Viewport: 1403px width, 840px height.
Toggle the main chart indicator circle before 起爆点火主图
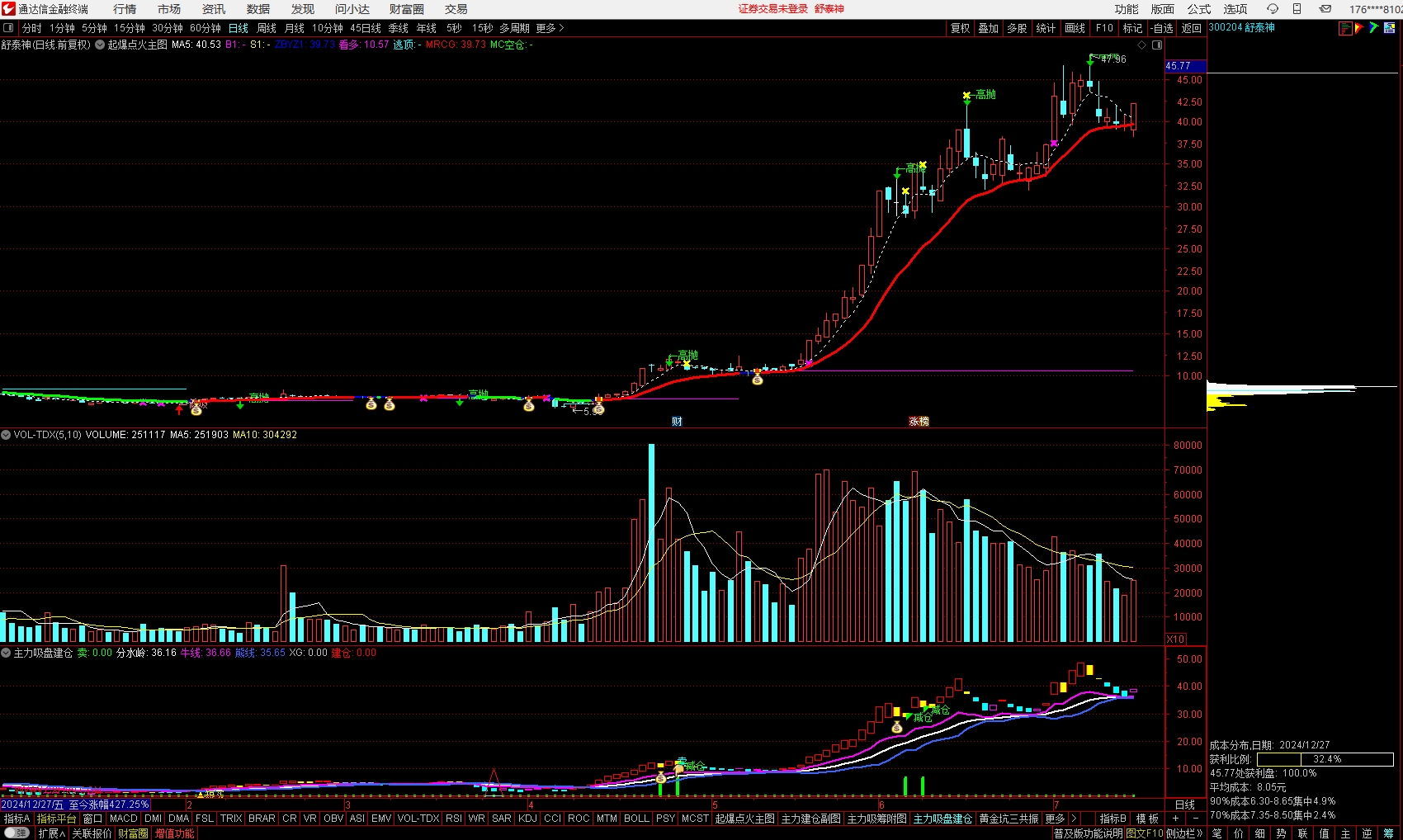100,45
